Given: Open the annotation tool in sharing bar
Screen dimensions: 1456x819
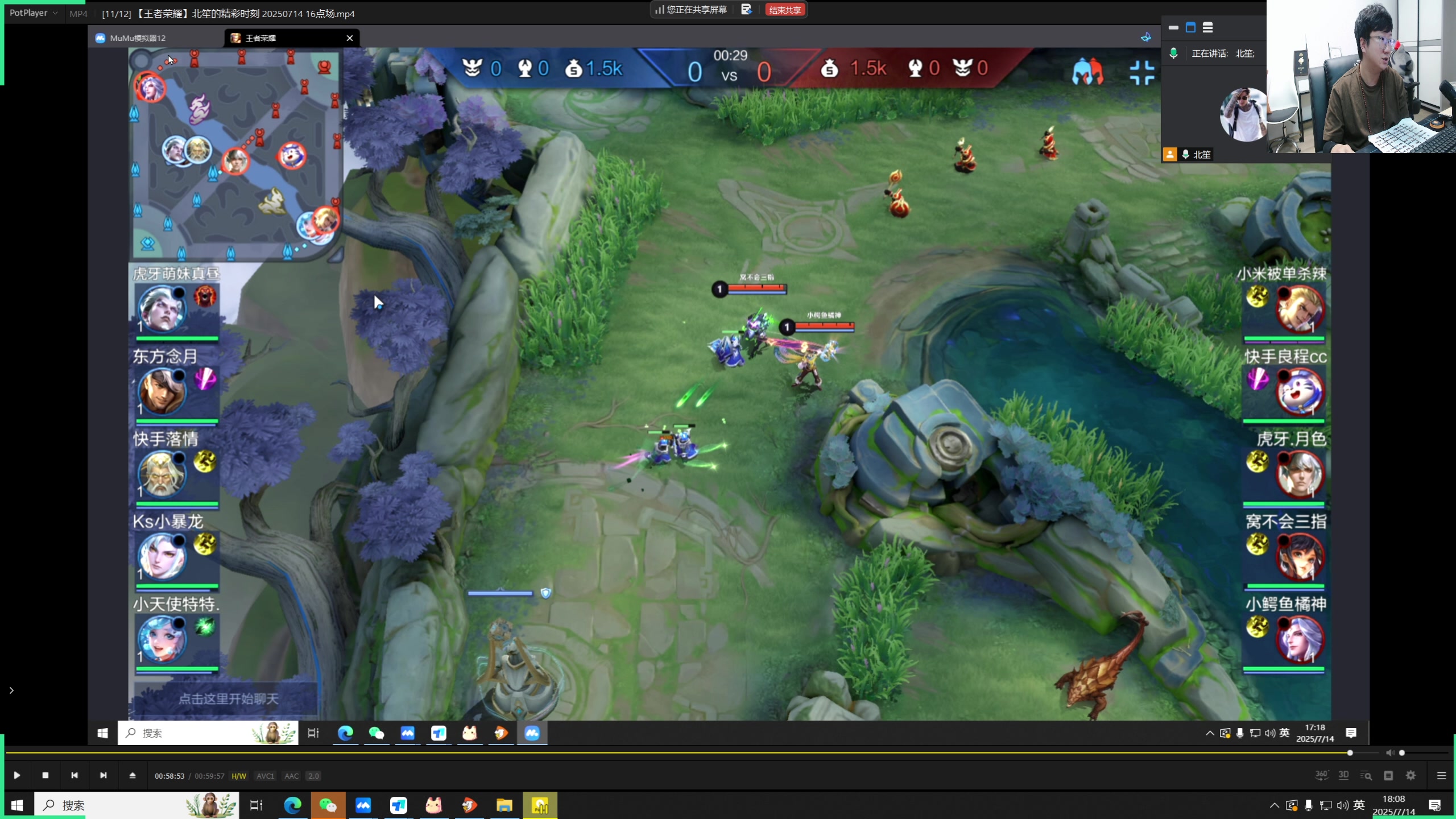Looking at the screenshot, I should tap(746, 10).
